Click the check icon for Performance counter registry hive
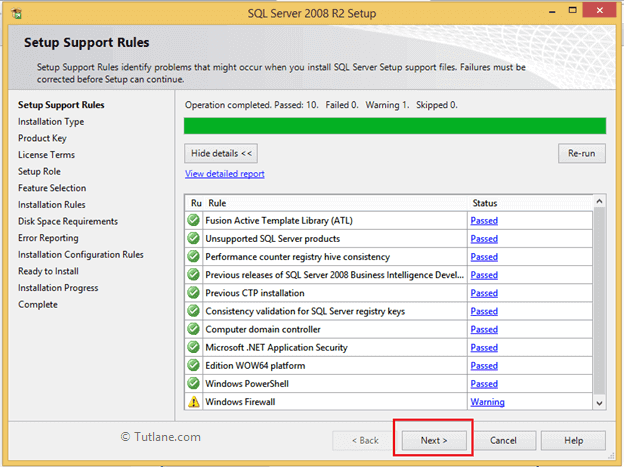 [193, 256]
